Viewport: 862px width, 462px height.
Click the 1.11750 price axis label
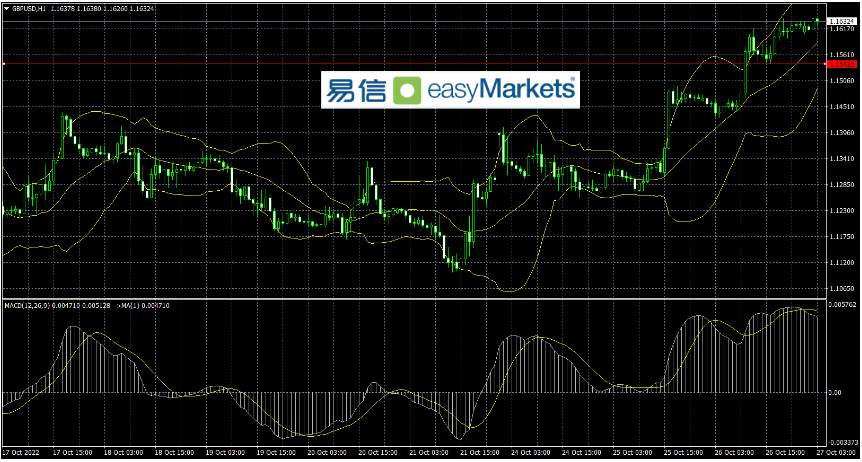pyautogui.click(x=841, y=237)
